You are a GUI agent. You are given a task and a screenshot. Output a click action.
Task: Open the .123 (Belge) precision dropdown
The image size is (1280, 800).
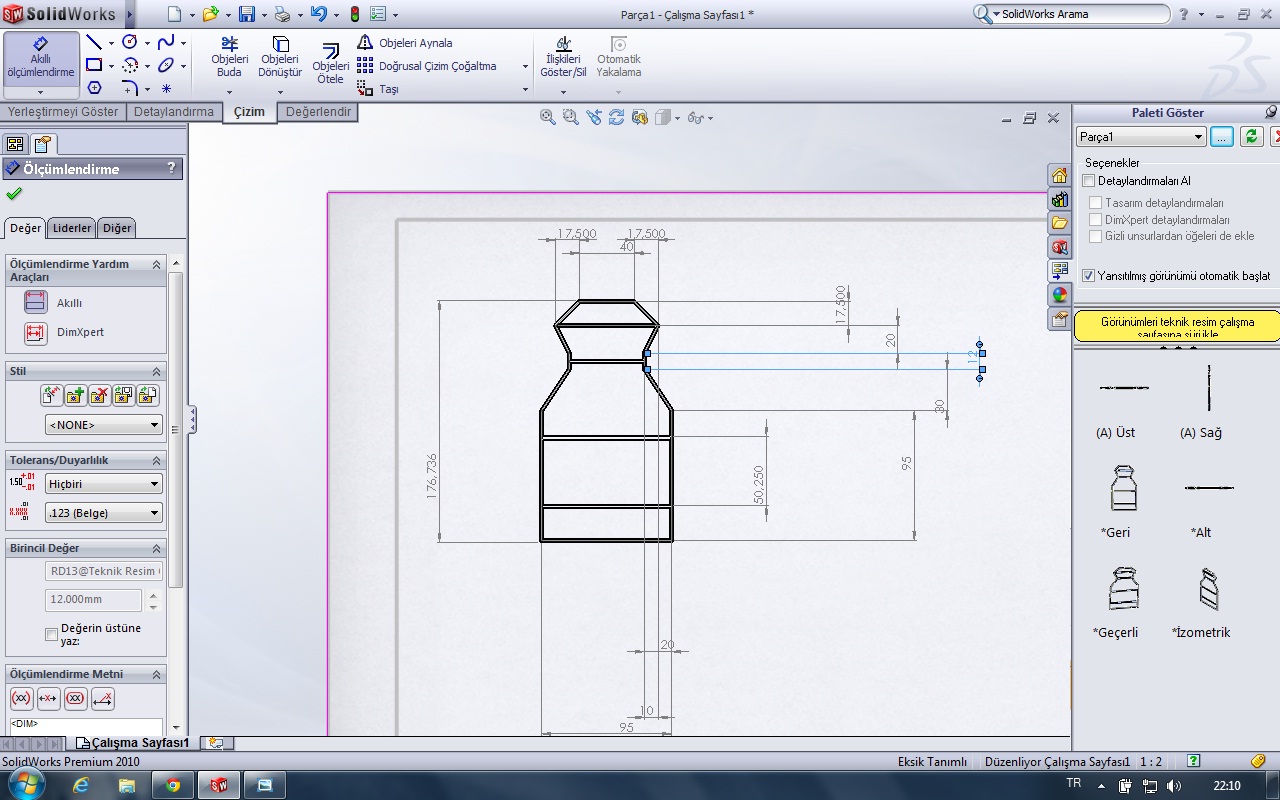pos(103,513)
